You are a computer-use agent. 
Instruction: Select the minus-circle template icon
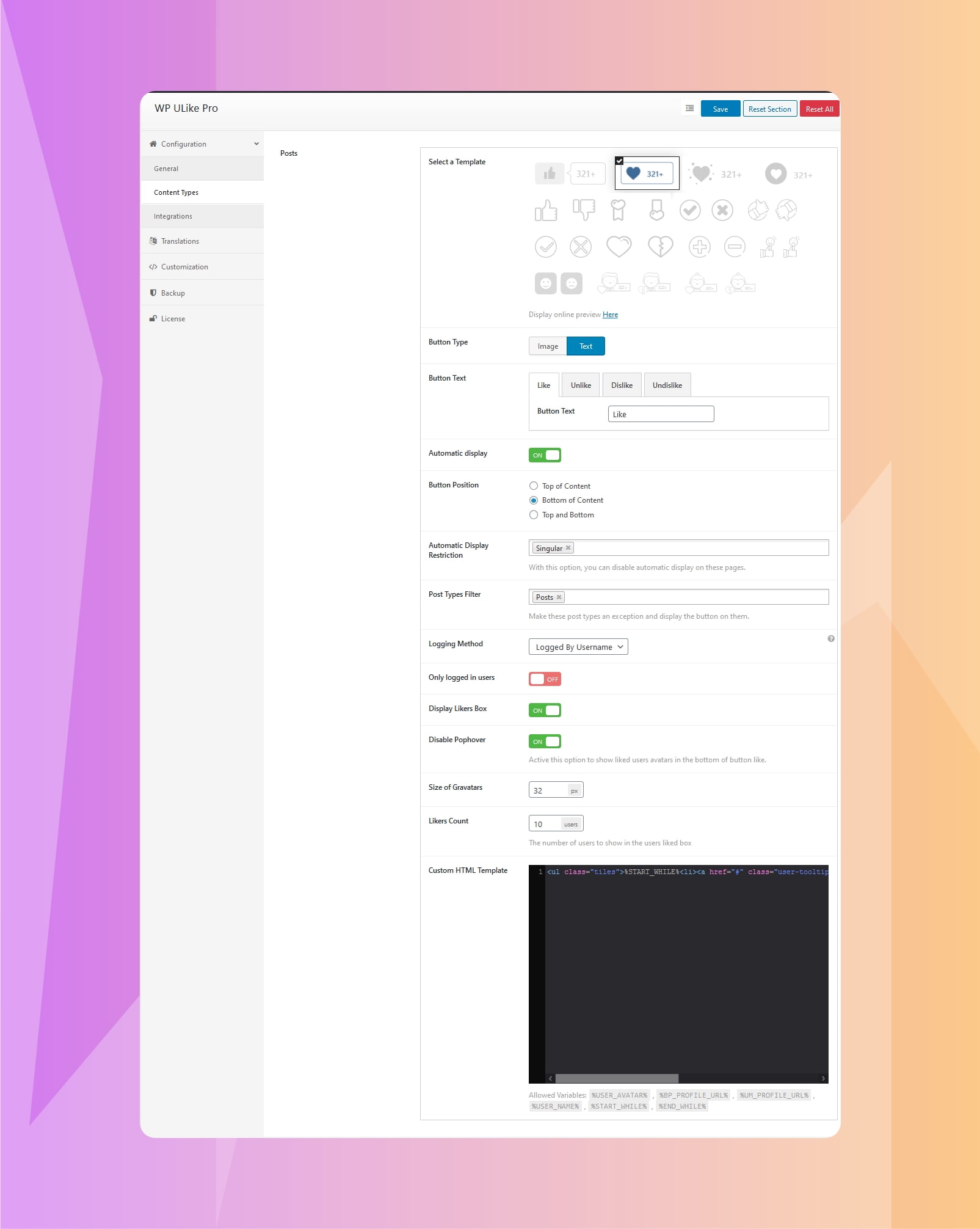click(x=735, y=247)
